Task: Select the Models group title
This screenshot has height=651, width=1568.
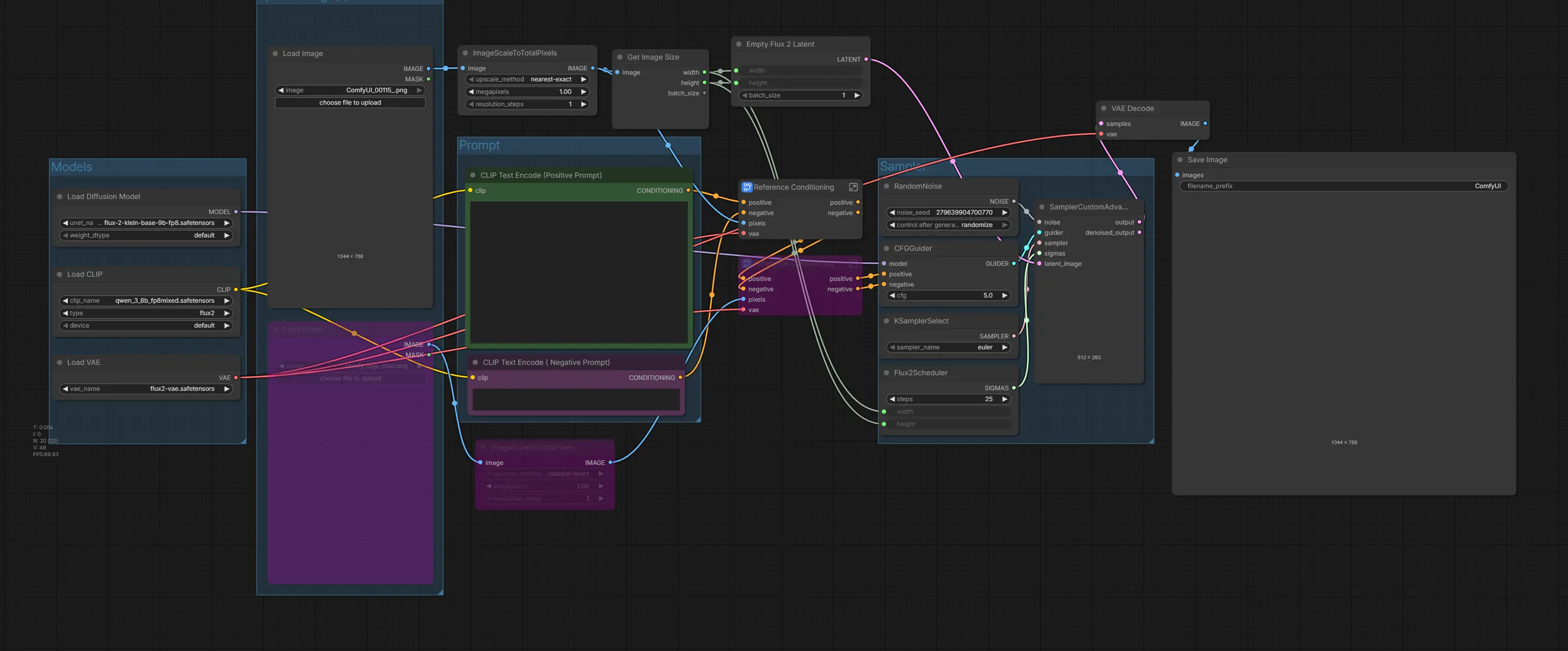Action: click(x=71, y=167)
